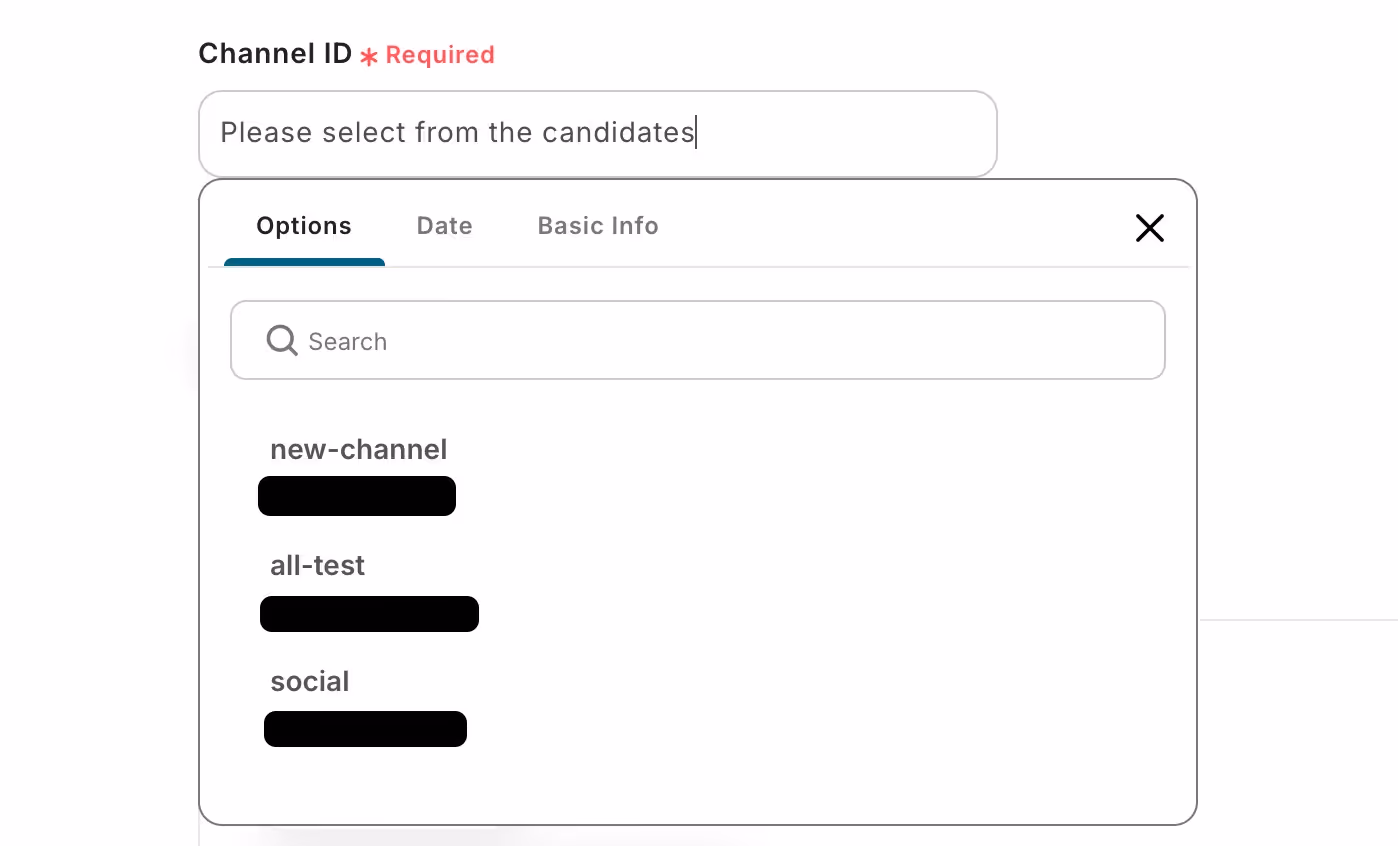Choose the all-test channel candidate
1398x846 pixels.
tap(318, 566)
